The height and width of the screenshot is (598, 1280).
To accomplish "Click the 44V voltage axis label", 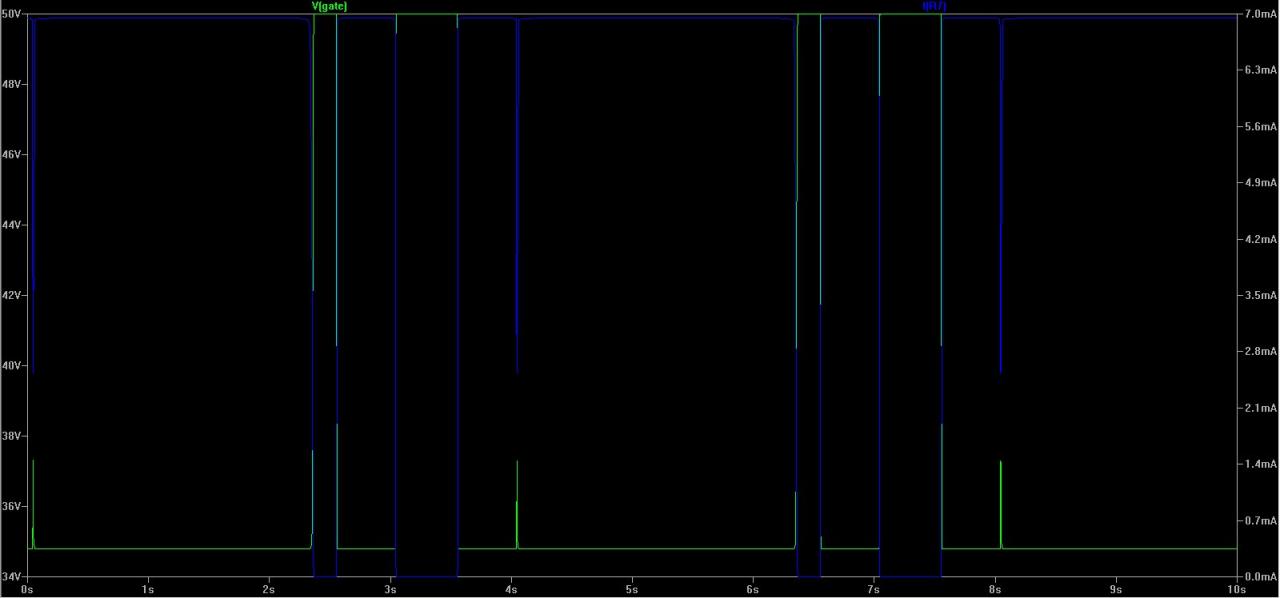I will [12, 225].
